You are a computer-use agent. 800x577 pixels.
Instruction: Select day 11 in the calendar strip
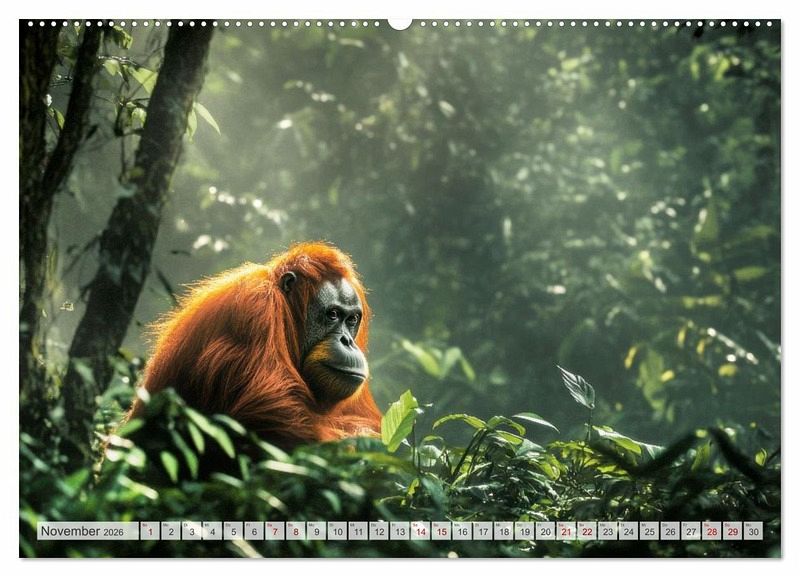click(358, 531)
